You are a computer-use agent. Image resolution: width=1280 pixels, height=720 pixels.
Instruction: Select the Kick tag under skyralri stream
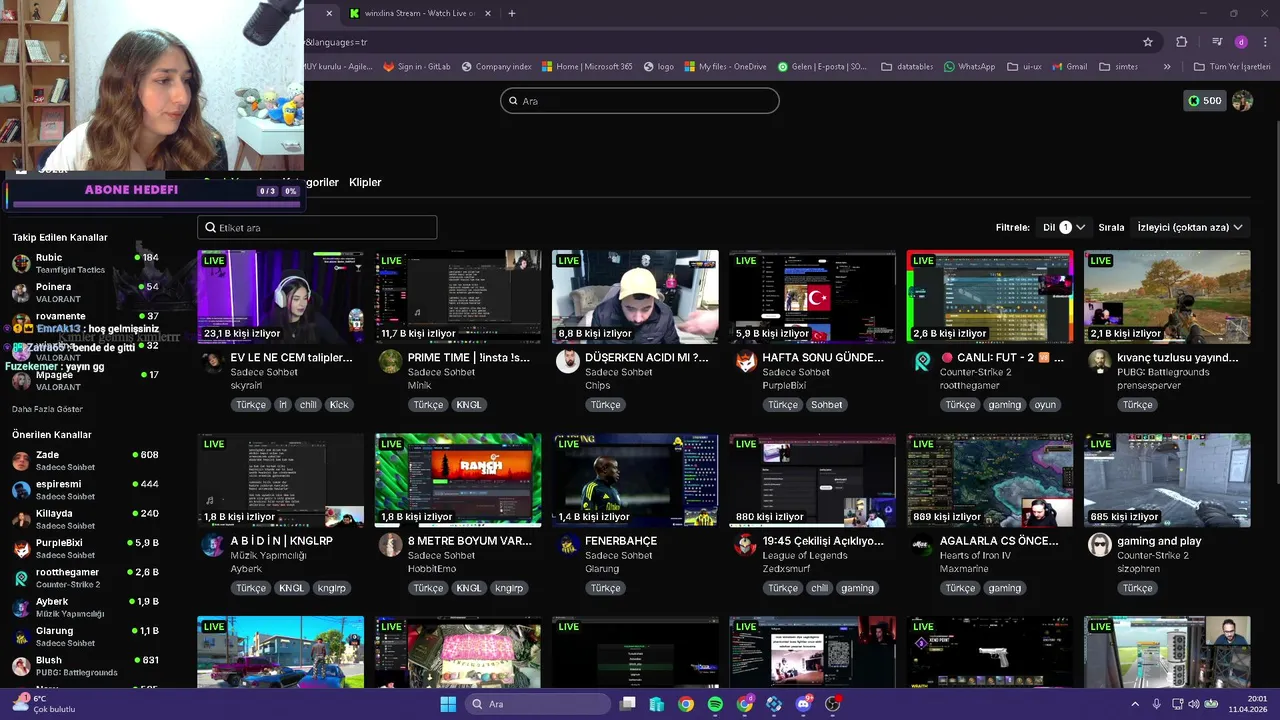[339, 405]
